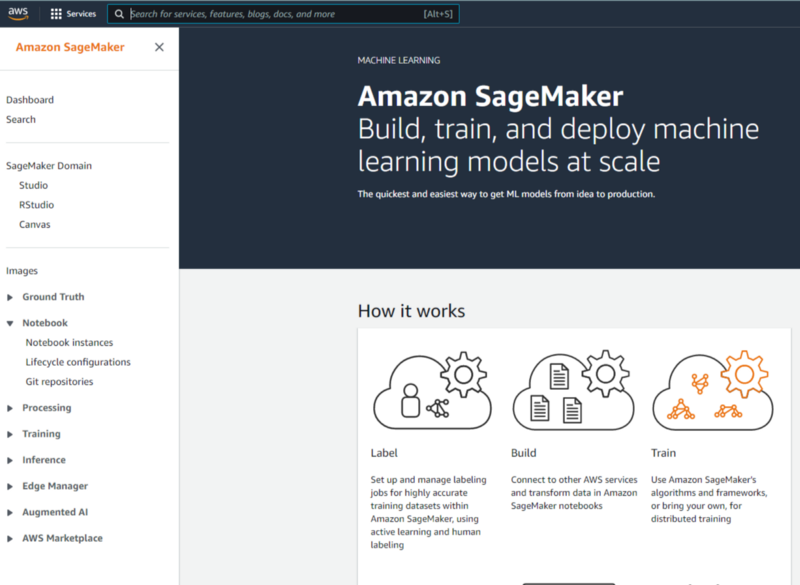The image size is (800, 585).
Task: Expand the Inference section arrow
Action: [10, 460]
